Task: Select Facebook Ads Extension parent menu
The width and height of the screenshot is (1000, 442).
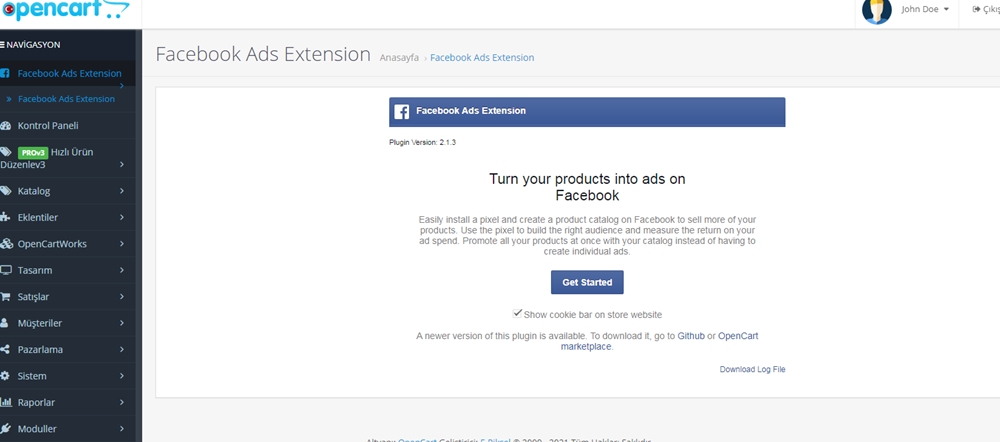Action: pos(68,73)
